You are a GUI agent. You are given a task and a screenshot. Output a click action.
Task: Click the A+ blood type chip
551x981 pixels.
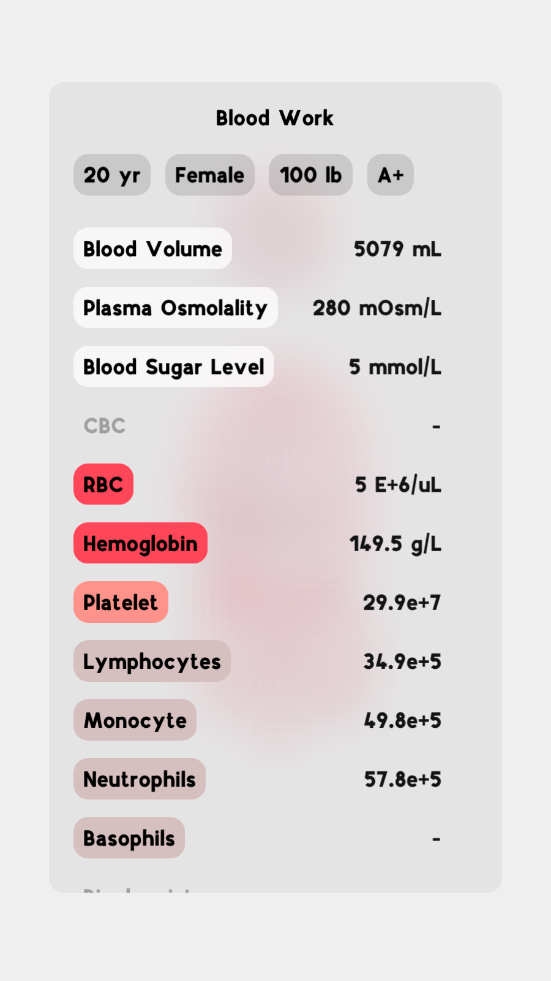coord(390,175)
